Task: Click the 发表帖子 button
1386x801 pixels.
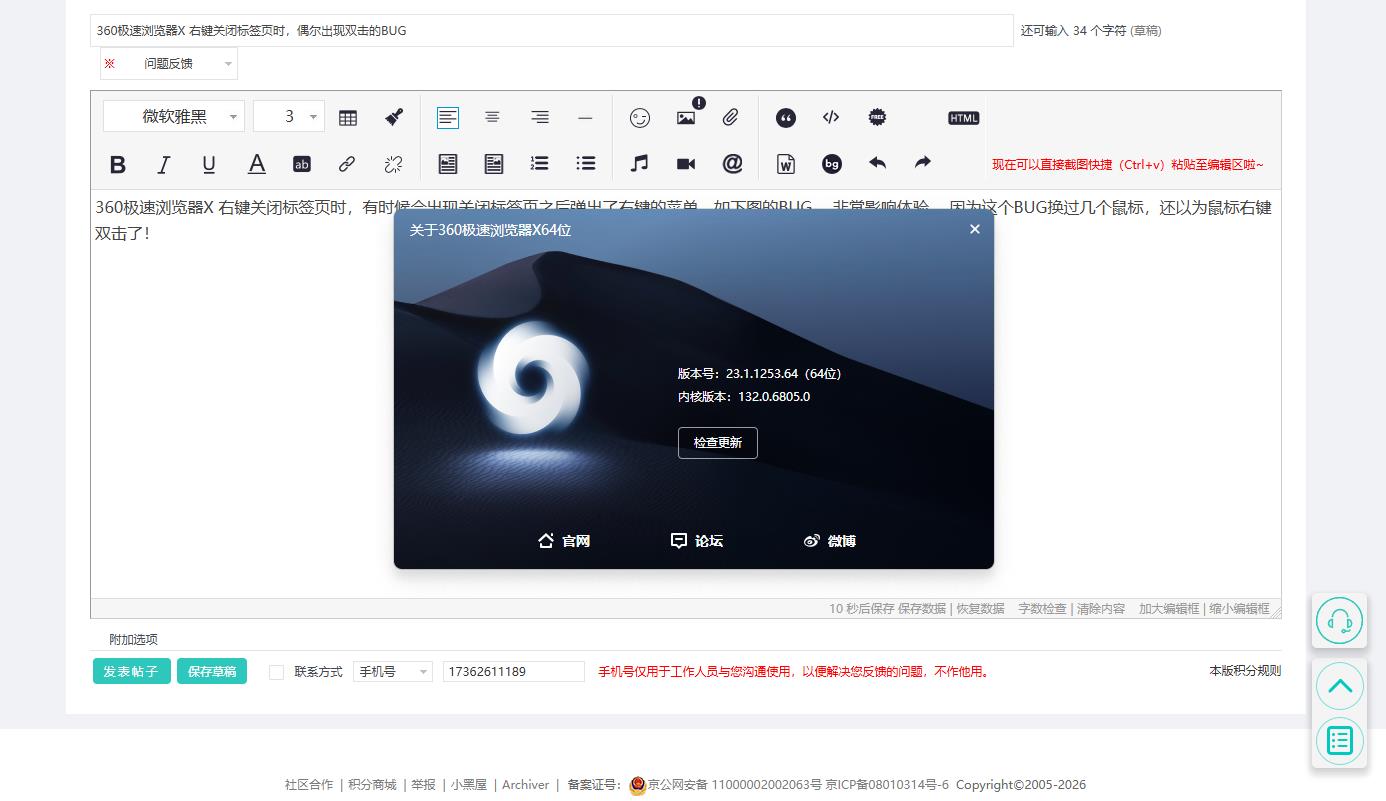Action: tap(132, 671)
